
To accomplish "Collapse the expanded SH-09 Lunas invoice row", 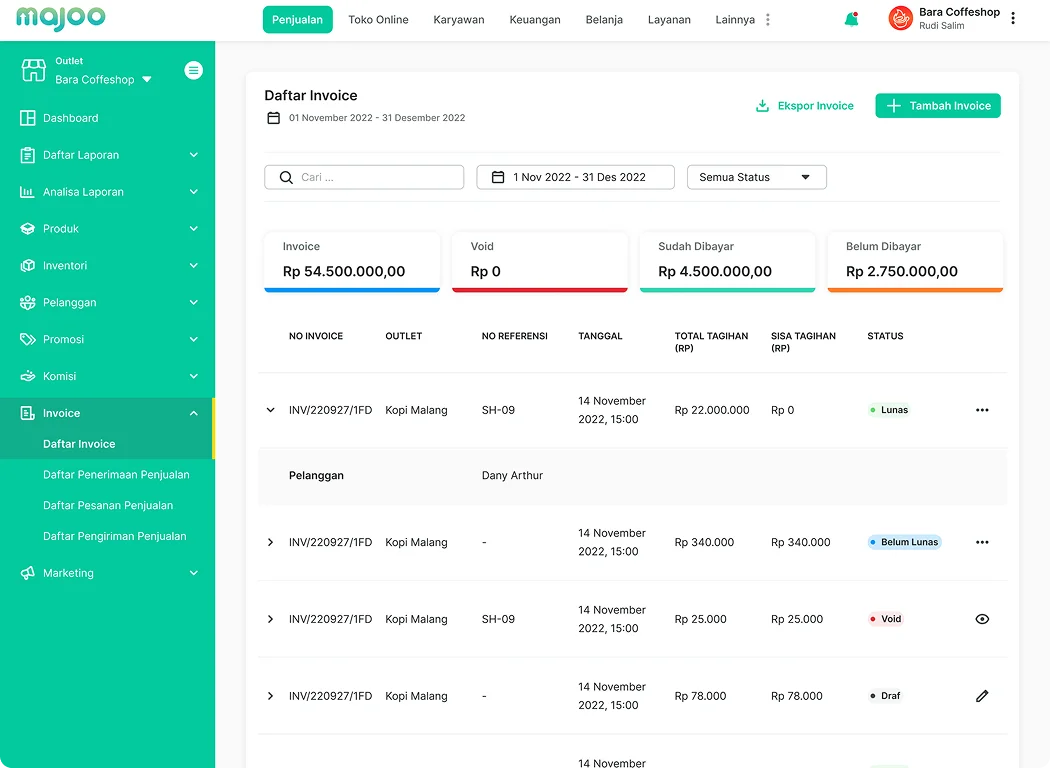I will [270, 410].
